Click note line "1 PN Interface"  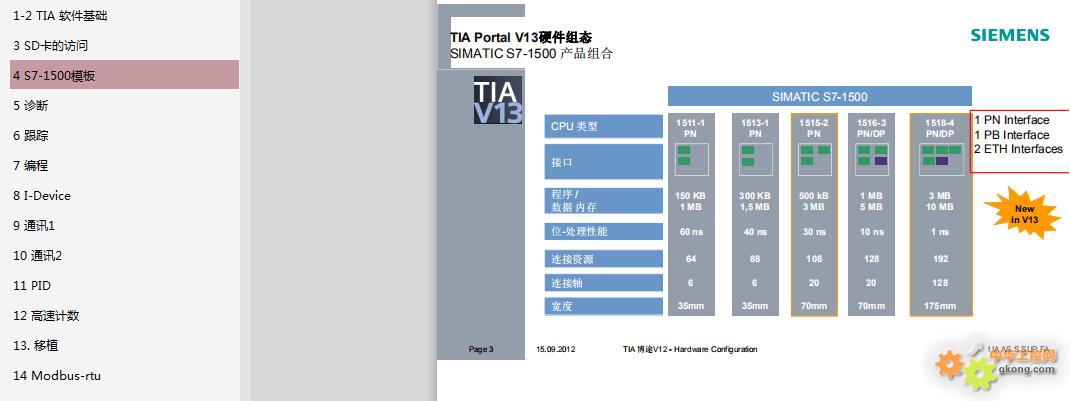point(1011,120)
